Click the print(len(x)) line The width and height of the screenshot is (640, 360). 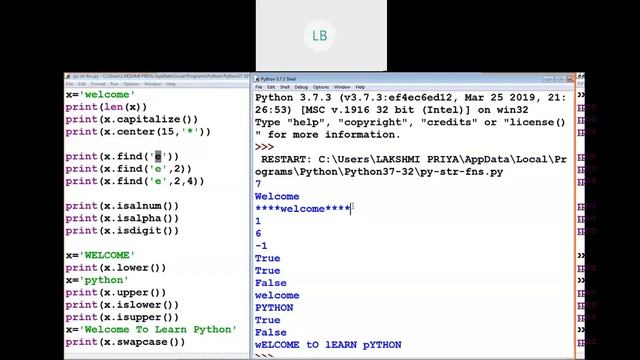106,107
